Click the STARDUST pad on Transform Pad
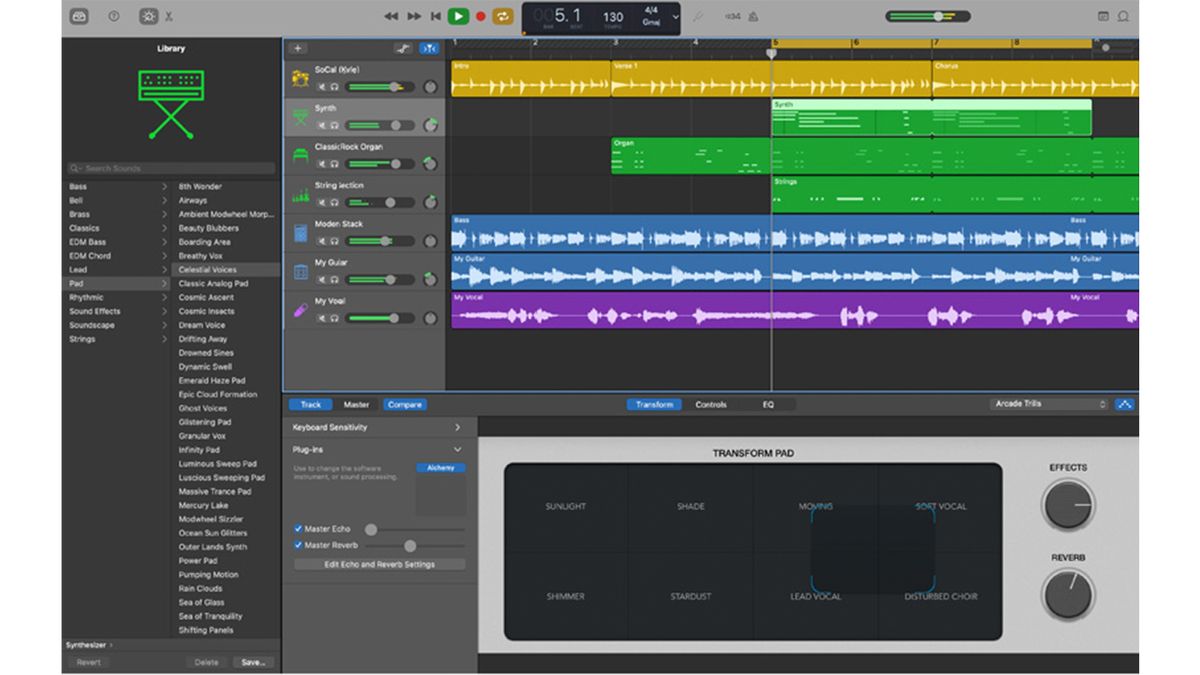This screenshot has height=675, width=1200. coord(689,595)
